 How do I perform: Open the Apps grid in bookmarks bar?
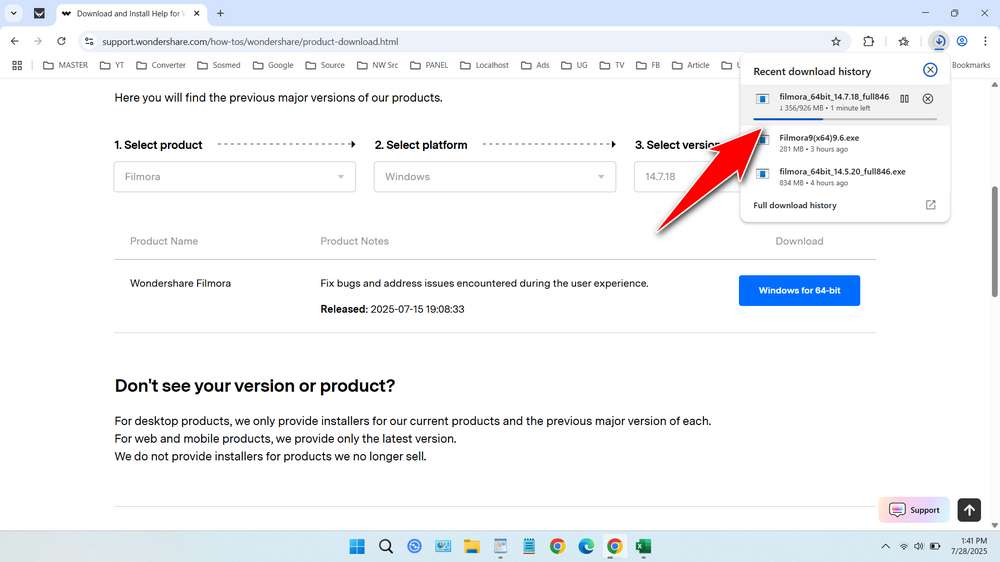(17, 65)
